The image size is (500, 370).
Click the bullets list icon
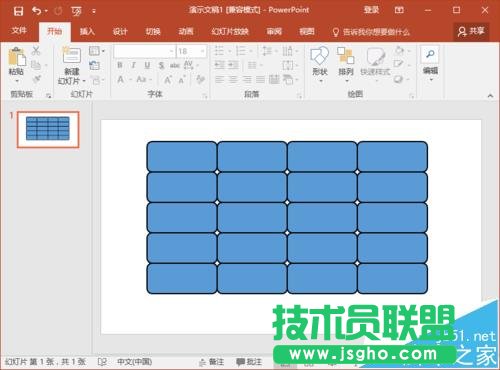[x=219, y=51]
